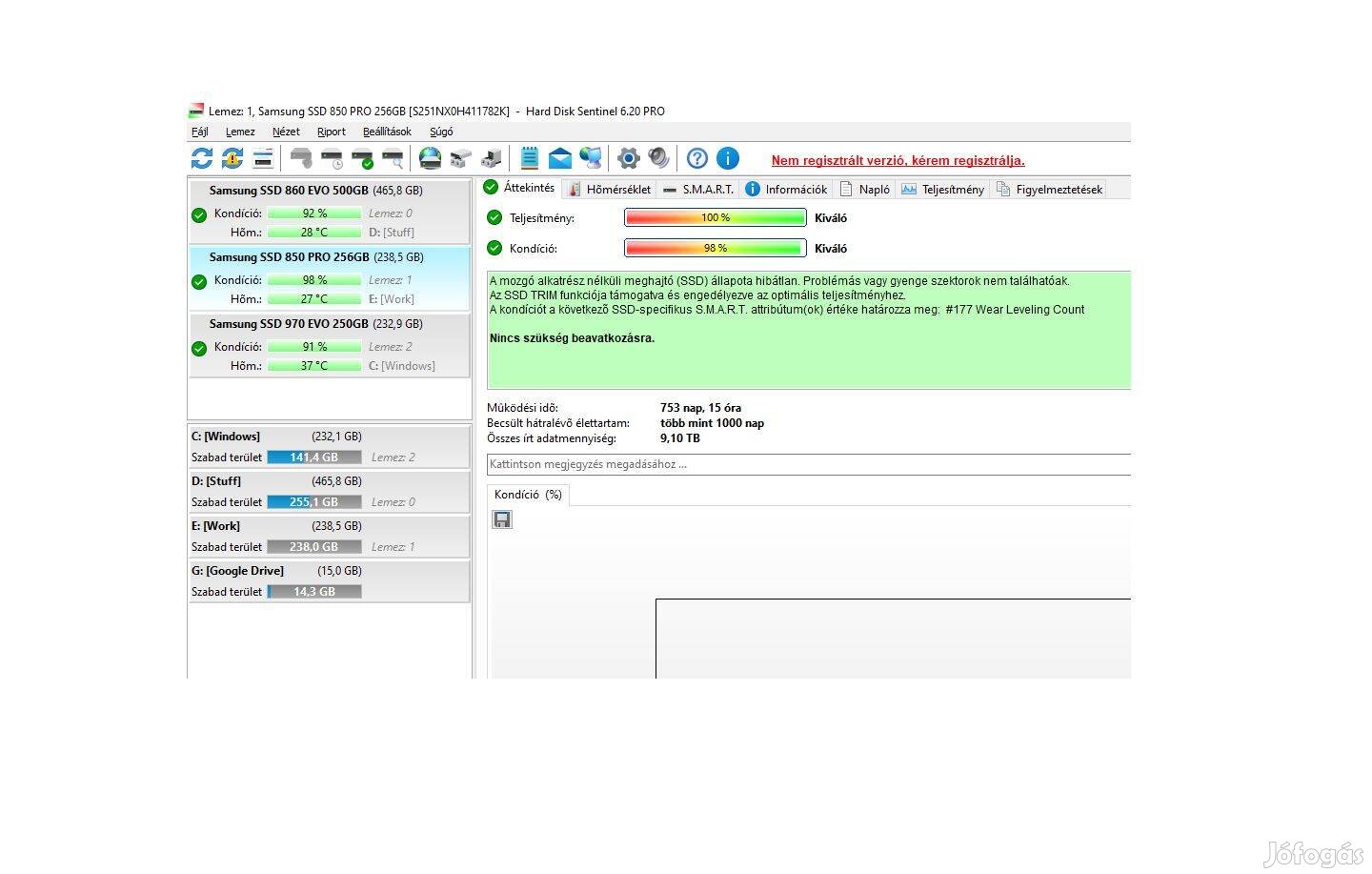Click the blue refresh arrows toolbar icon
Viewport: 1372px width, 874px height.
point(202,158)
